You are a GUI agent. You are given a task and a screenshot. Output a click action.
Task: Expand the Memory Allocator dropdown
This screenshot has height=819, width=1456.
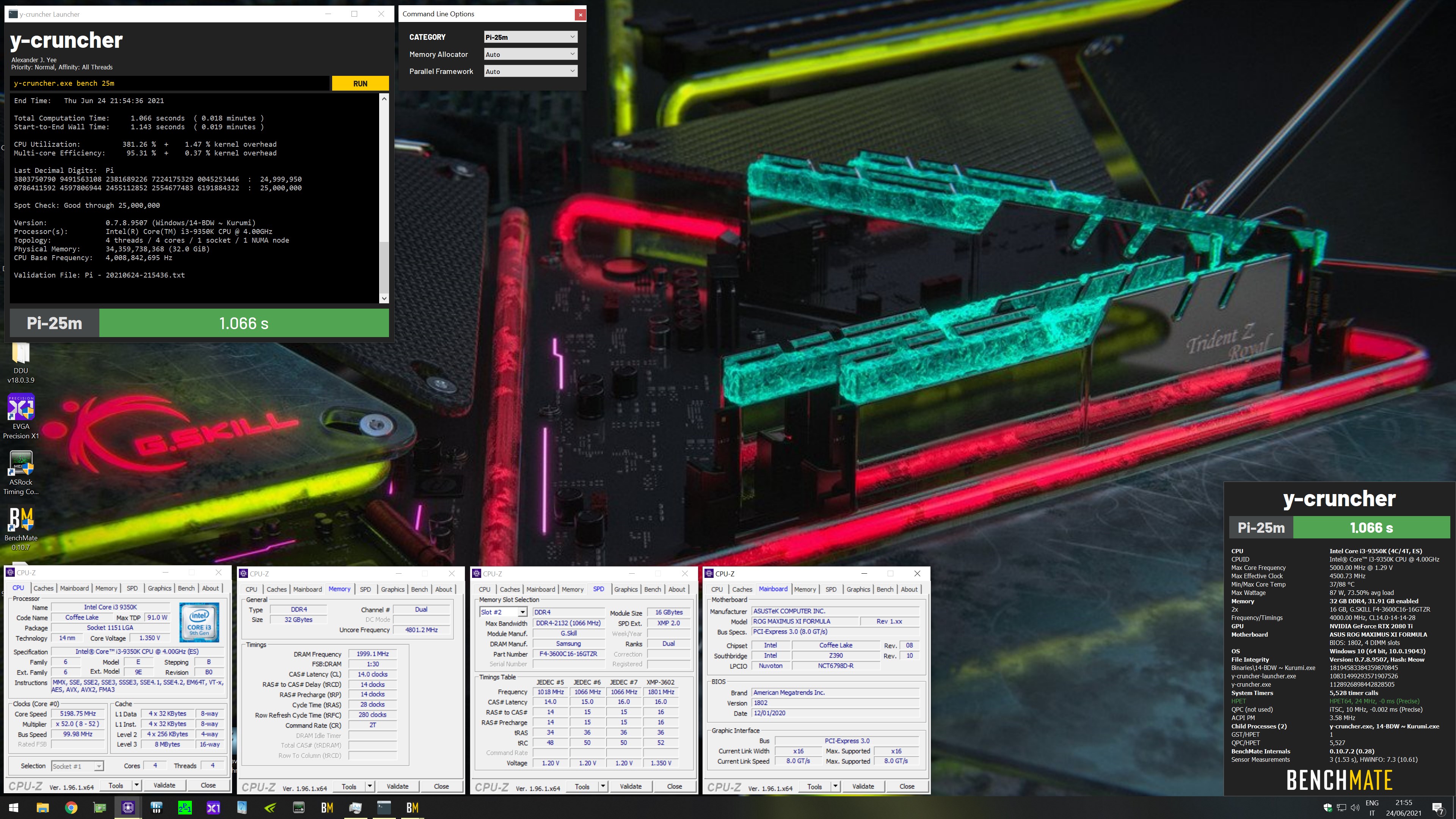point(530,54)
